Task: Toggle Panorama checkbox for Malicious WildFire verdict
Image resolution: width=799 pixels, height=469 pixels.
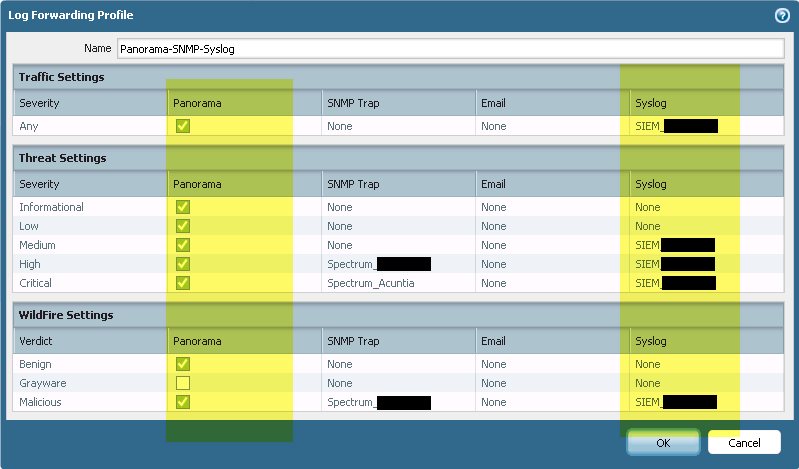Action: pos(182,402)
